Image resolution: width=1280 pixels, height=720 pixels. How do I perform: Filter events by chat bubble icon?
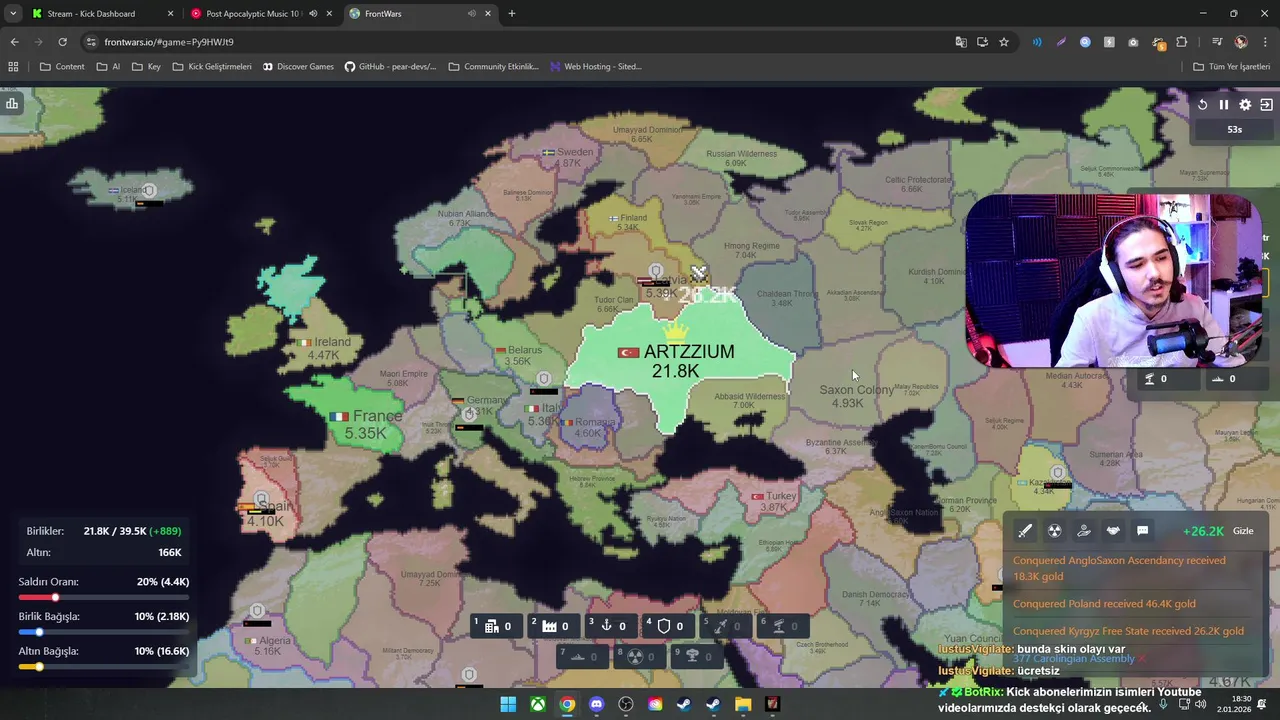(x=1142, y=531)
